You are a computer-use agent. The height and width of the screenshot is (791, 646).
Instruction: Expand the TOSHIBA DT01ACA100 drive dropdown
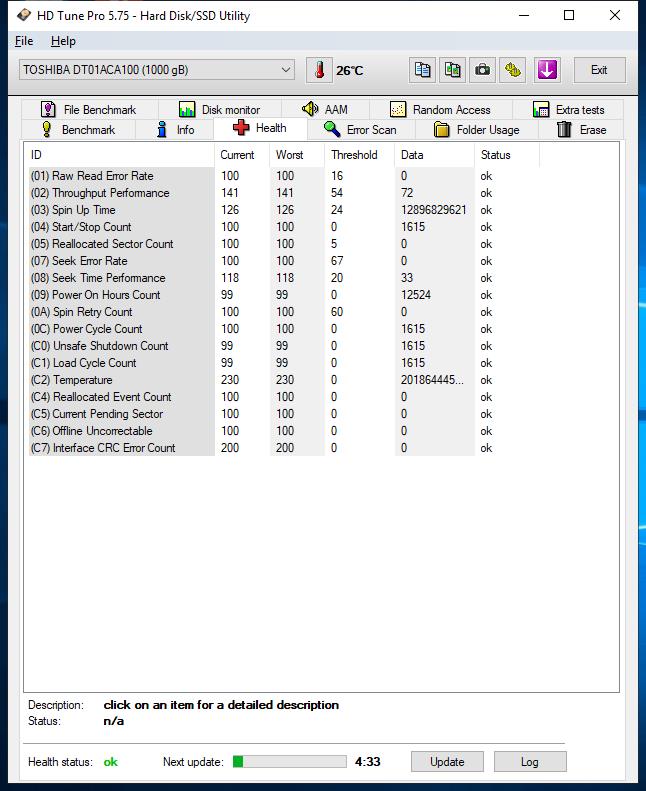[157, 70]
